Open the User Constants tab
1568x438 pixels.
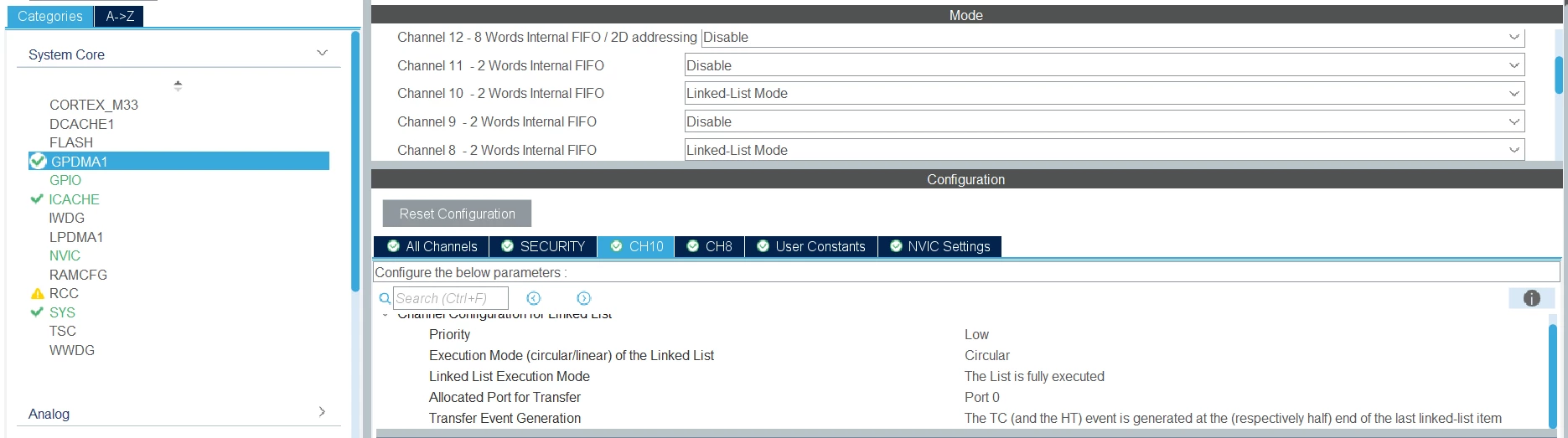tap(810, 246)
